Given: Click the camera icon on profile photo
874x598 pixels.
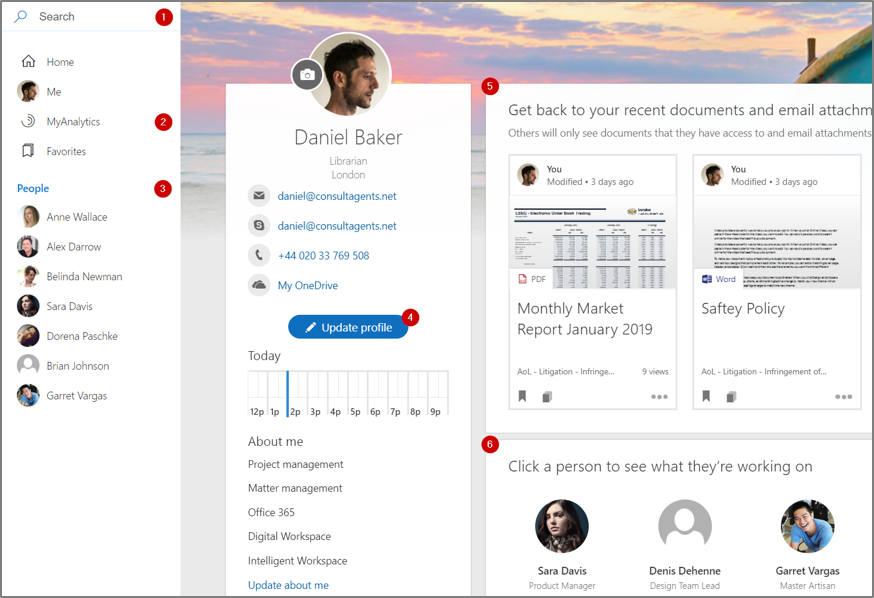Looking at the screenshot, I should (x=308, y=75).
